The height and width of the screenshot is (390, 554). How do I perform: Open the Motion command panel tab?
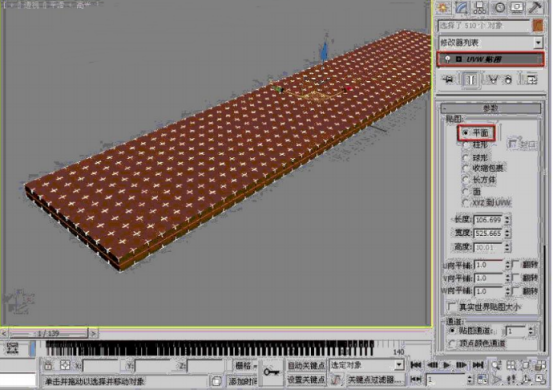[x=499, y=7]
